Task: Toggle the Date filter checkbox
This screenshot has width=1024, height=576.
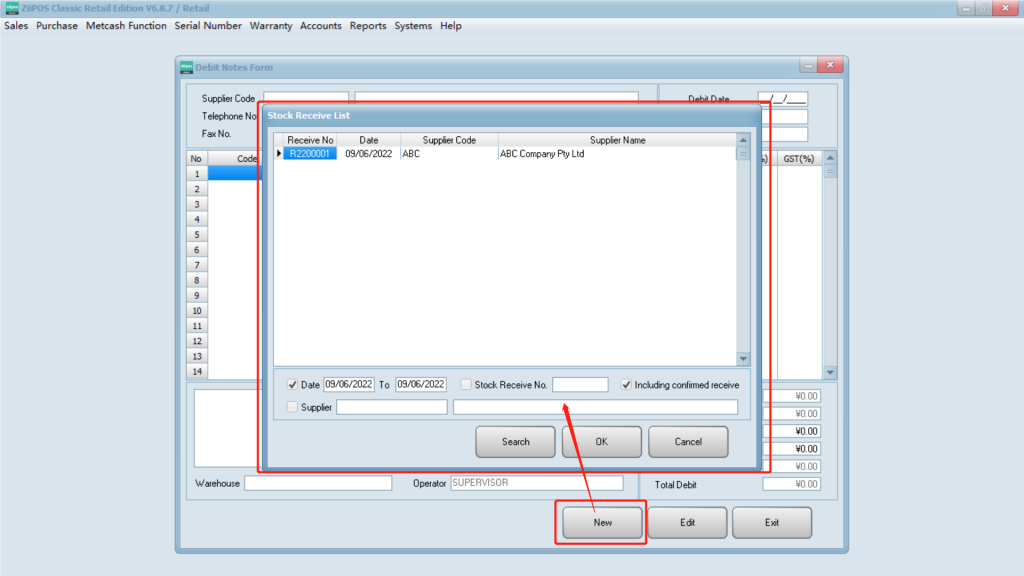Action: [292, 384]
